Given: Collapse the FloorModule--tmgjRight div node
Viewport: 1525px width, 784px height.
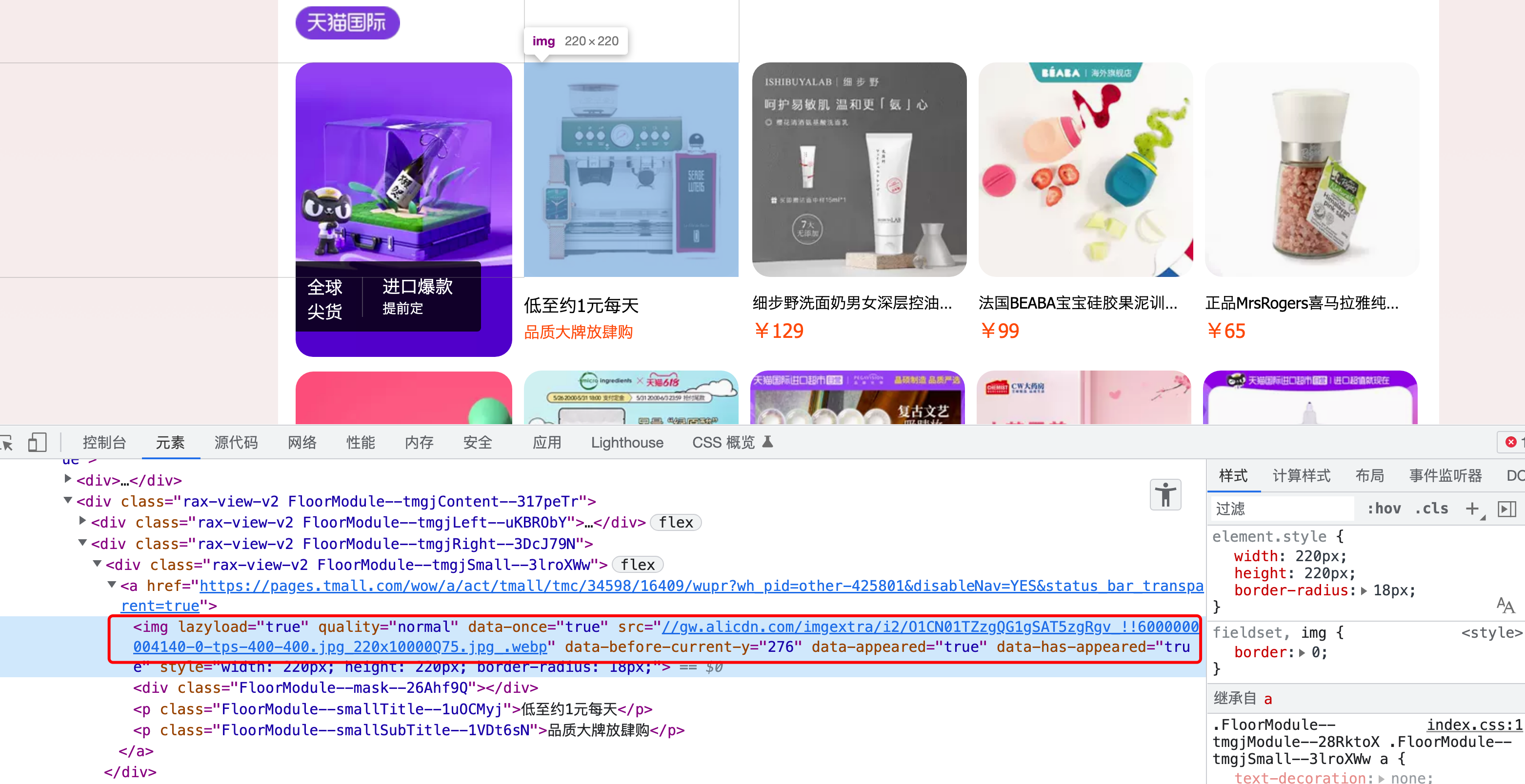Looking at the screenshot, I should pos(83,543).
